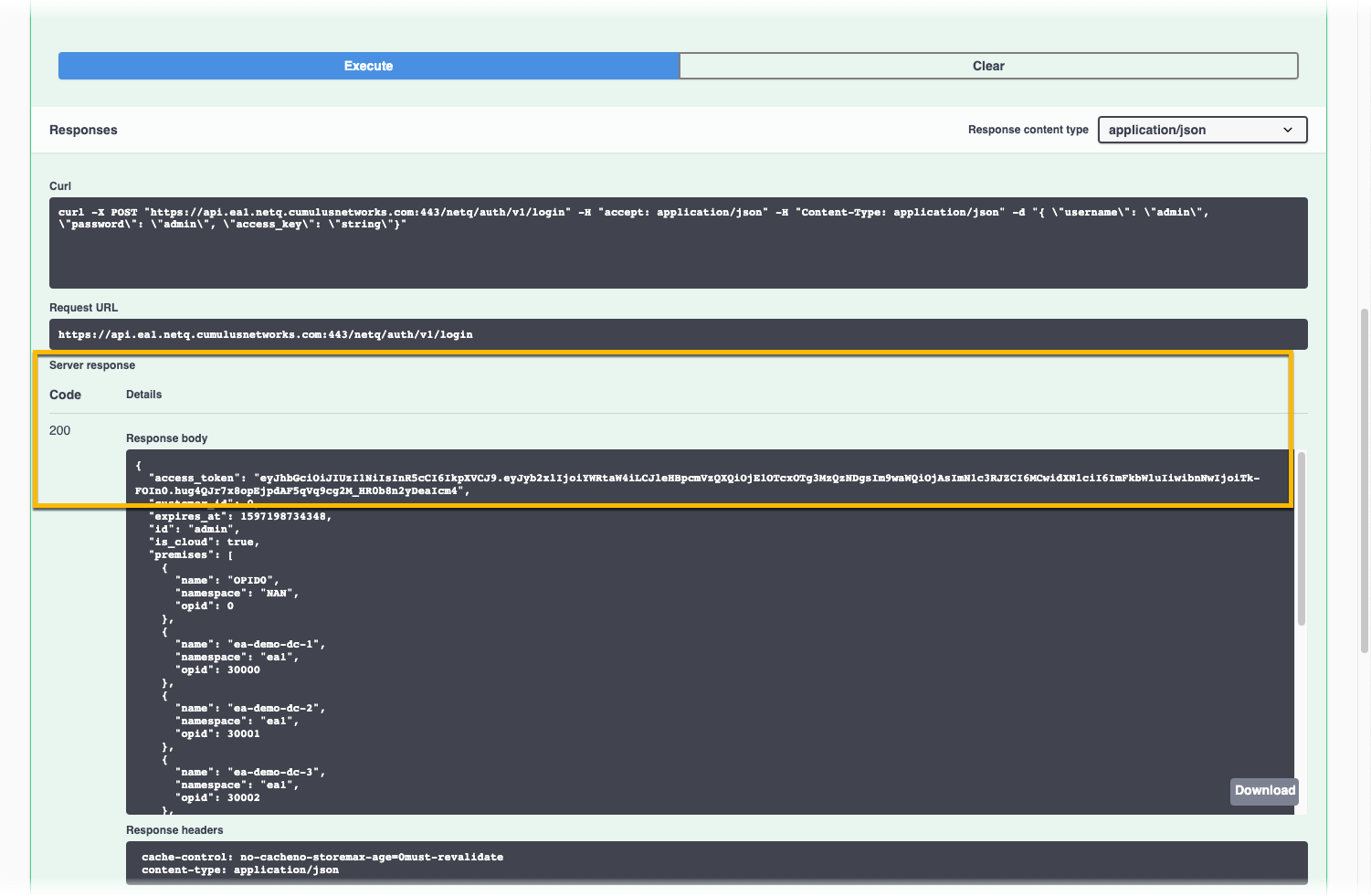Click the expires_at line in response
The image size is (1371, 896).
[x=239, y=516]
